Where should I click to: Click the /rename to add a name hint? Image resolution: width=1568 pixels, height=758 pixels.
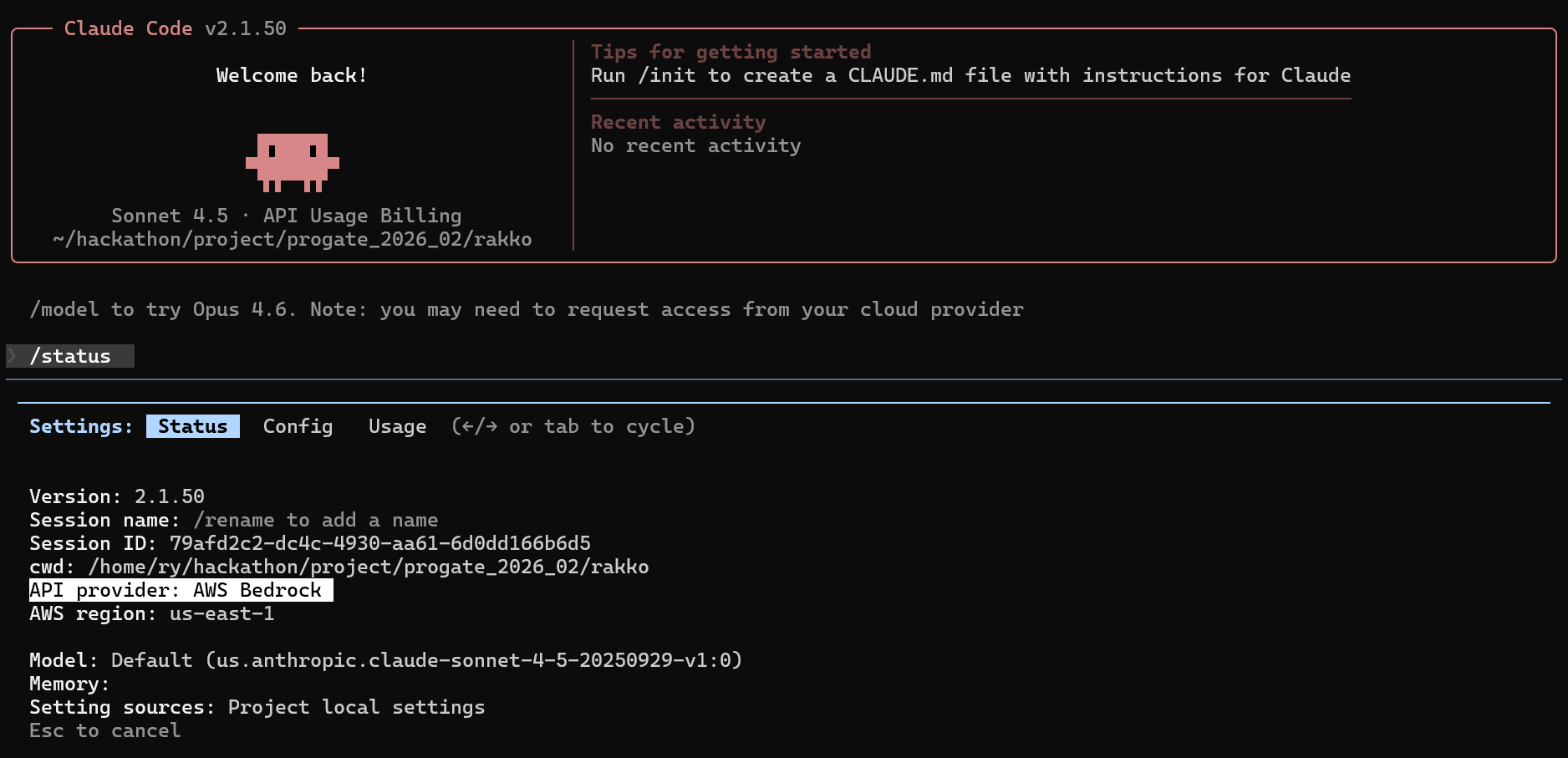[x=315, y=520]
